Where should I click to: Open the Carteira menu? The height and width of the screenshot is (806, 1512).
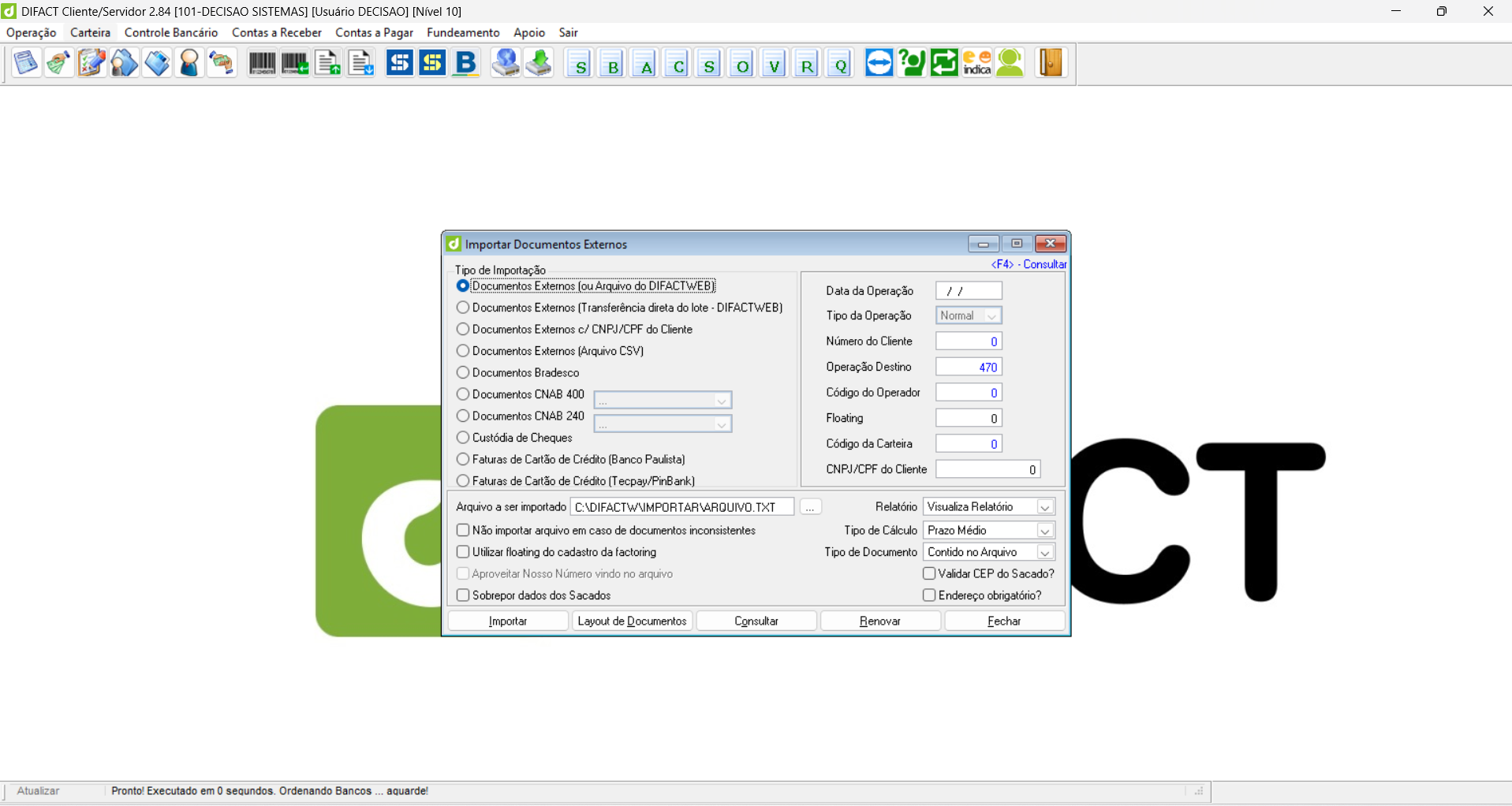(x=91, y=32)
